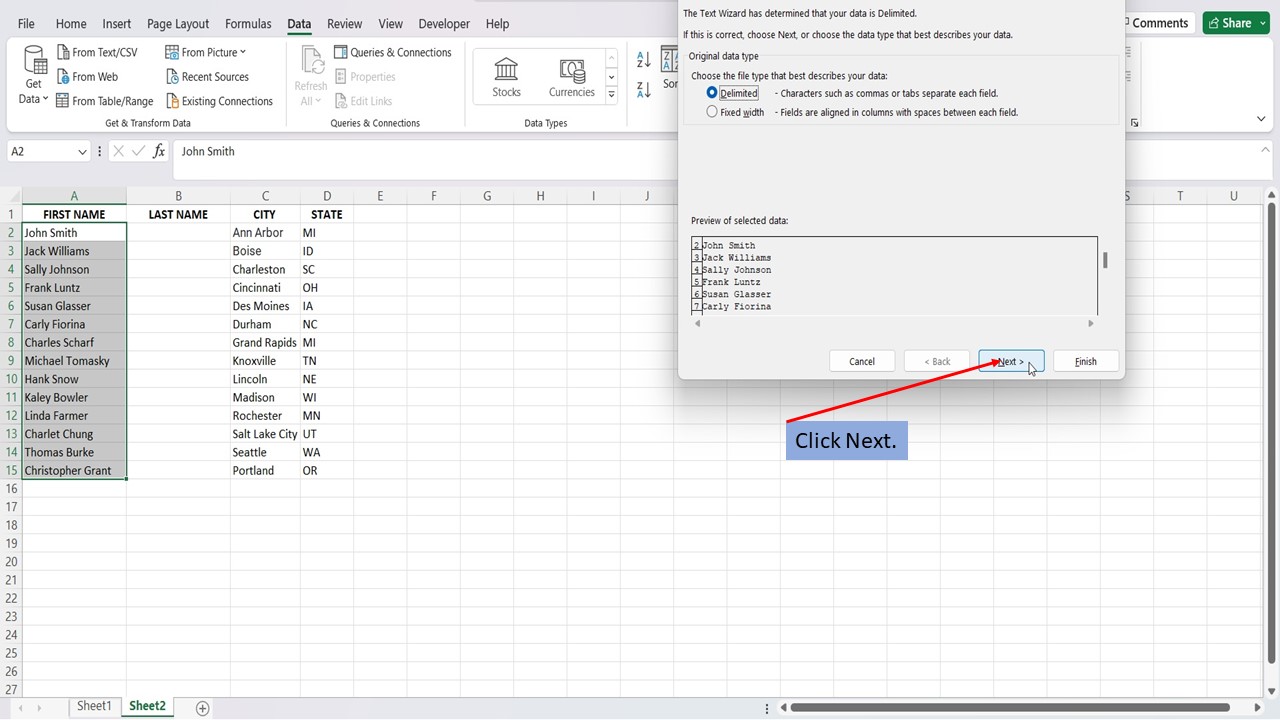Switch to the Formulas tab

point(248,24)
